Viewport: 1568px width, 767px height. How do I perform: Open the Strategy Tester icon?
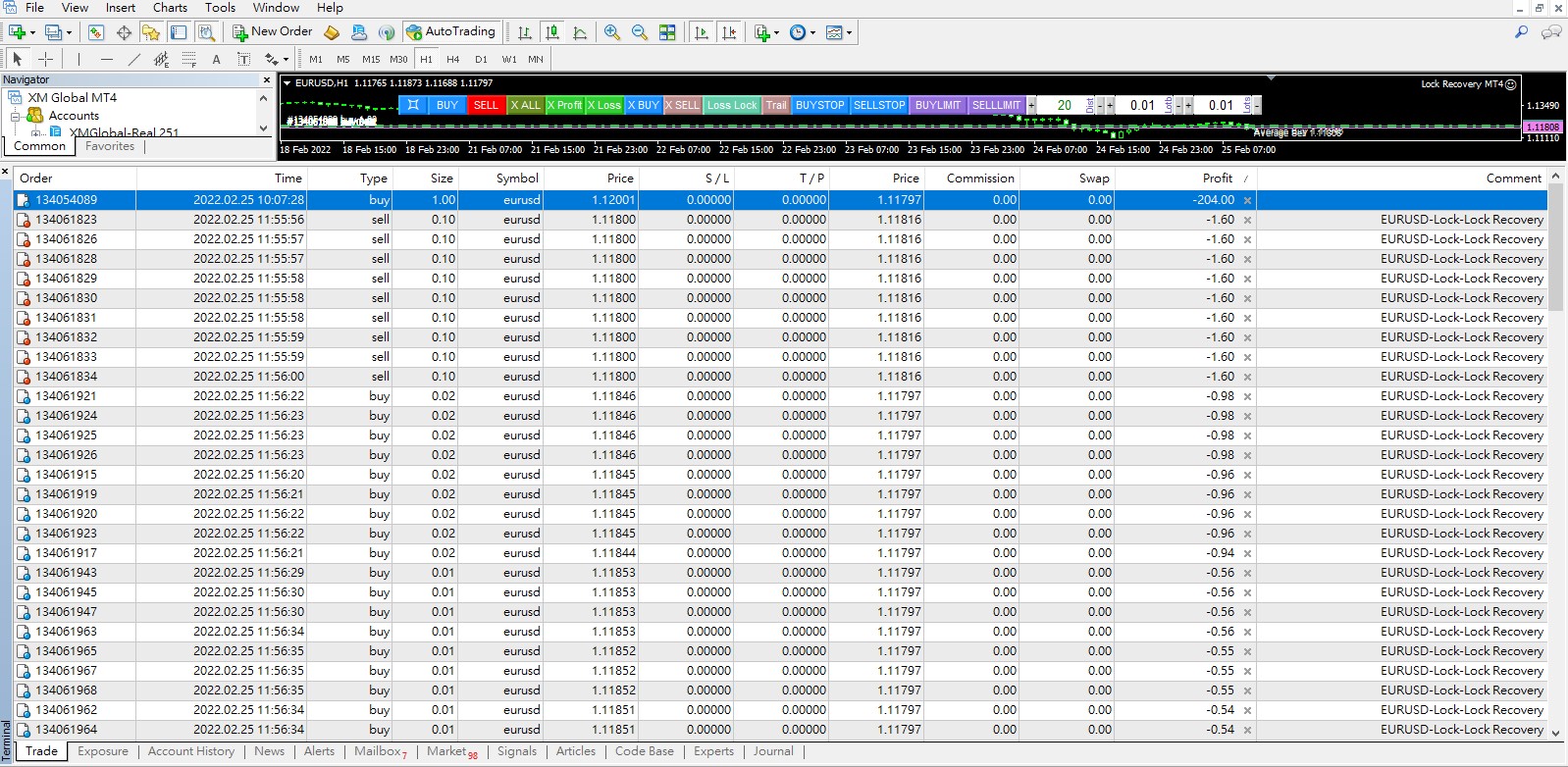(206, 32)
